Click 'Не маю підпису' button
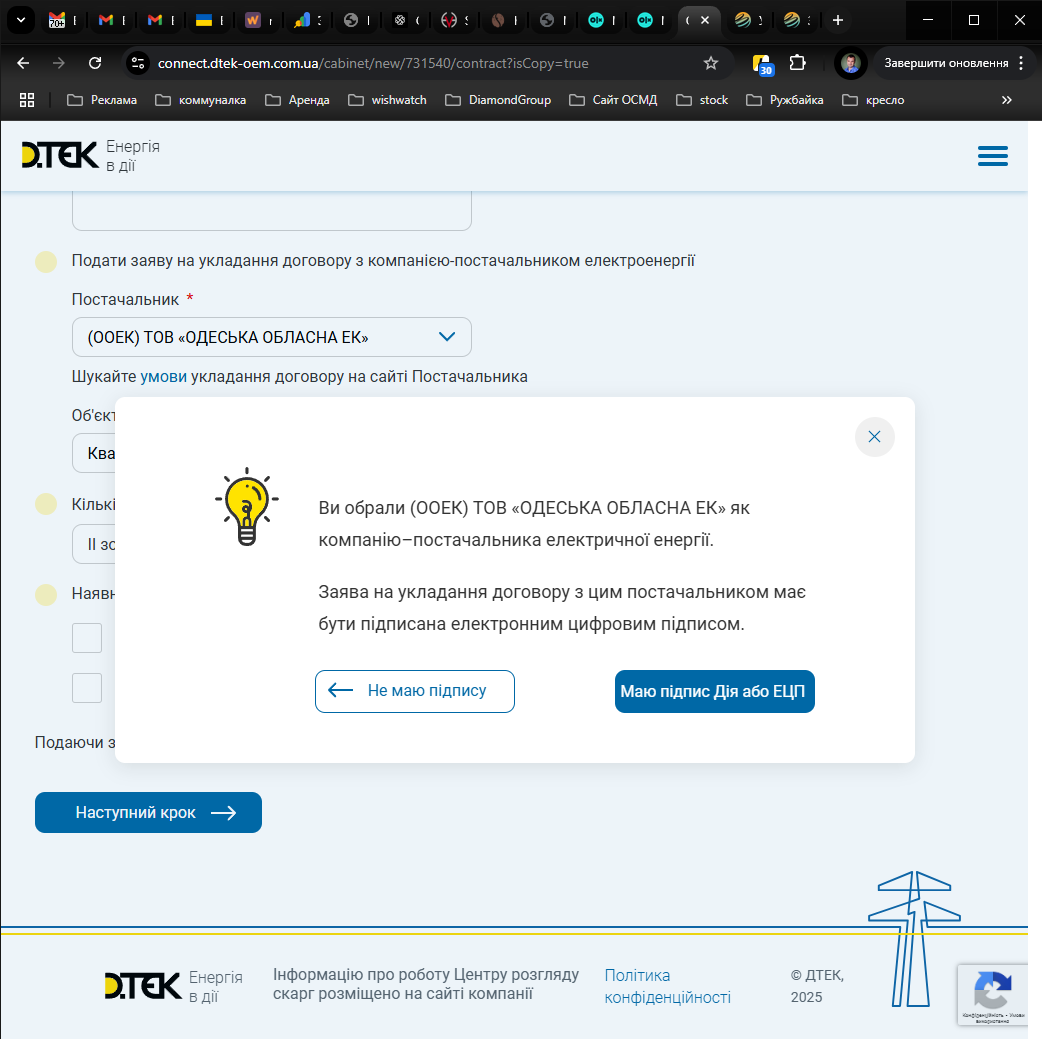The width and height of the screenshot is (1042, 1039). [x=415, y=691]
